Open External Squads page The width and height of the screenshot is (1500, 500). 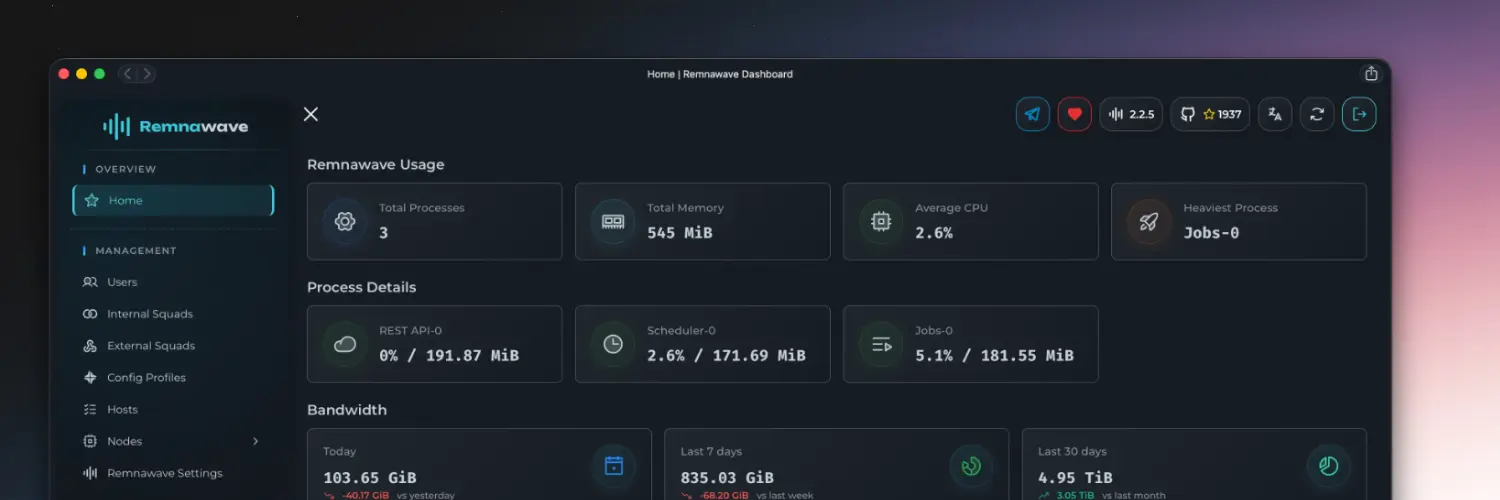(x=151, y=346)
